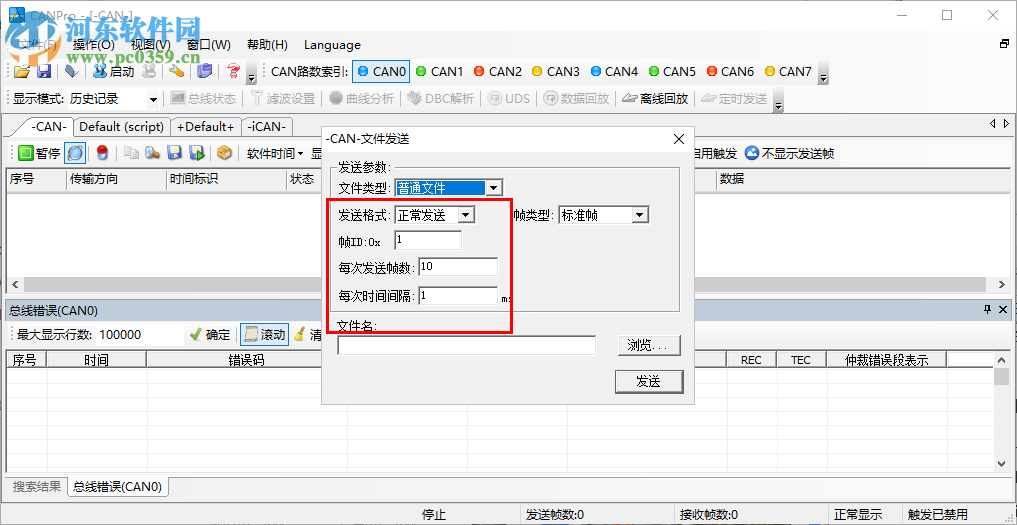Open the red question mark help icon

233,71
